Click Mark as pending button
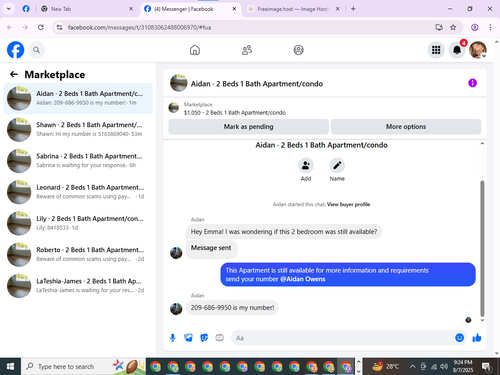 pyautogui.click(x=248, y=127)
